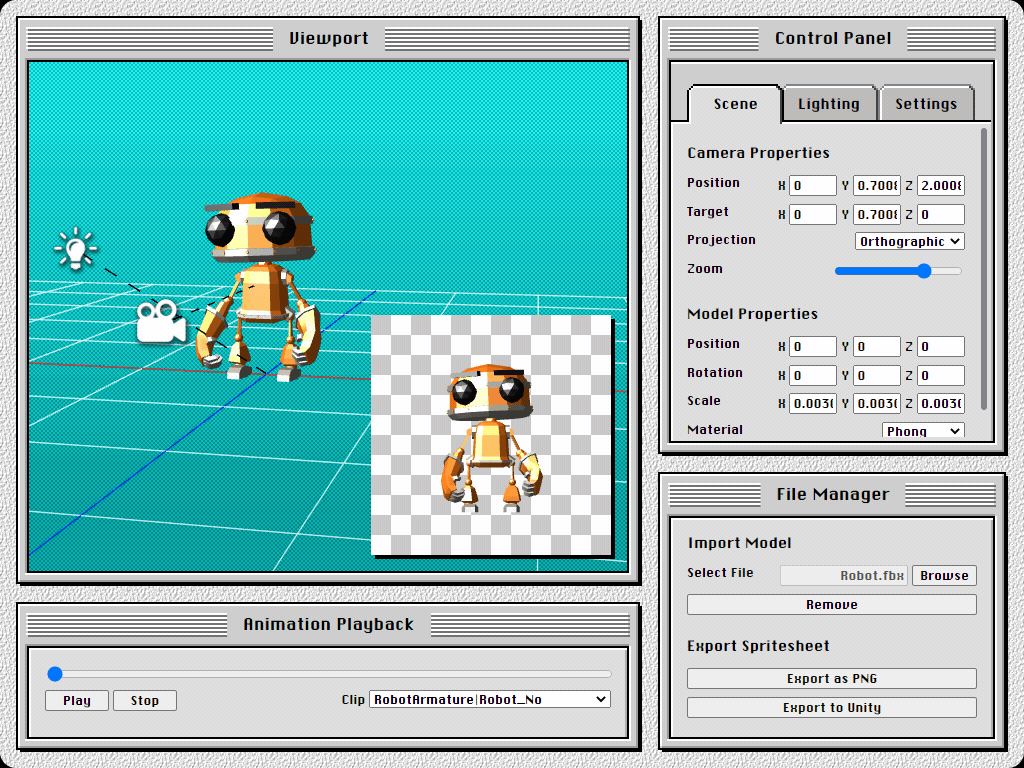Edit Model Scale X field
Image resolution: width=1024 pixels, height=768 pixels.
tap(812, 404)
